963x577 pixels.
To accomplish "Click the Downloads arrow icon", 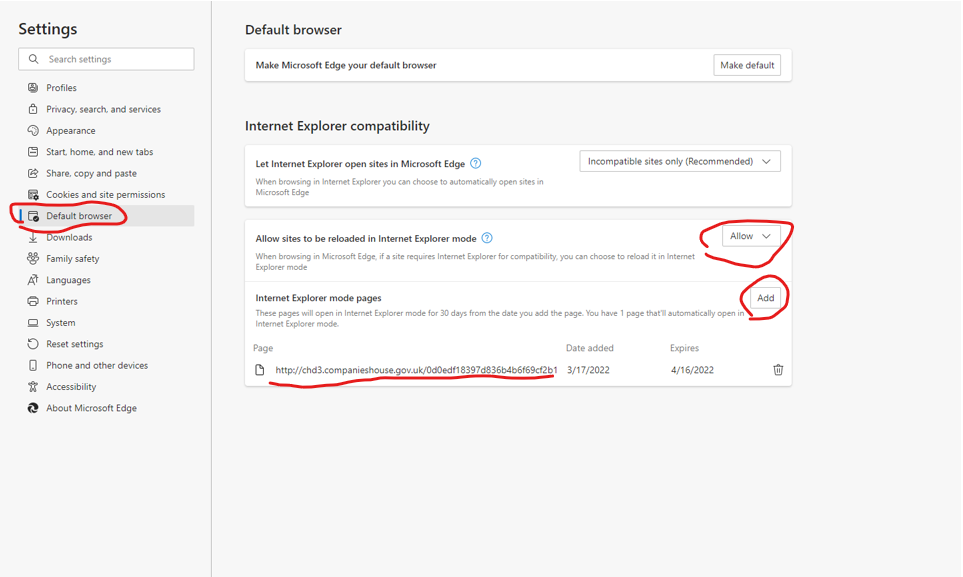I will pyautogui.click(x=33, y=237).
